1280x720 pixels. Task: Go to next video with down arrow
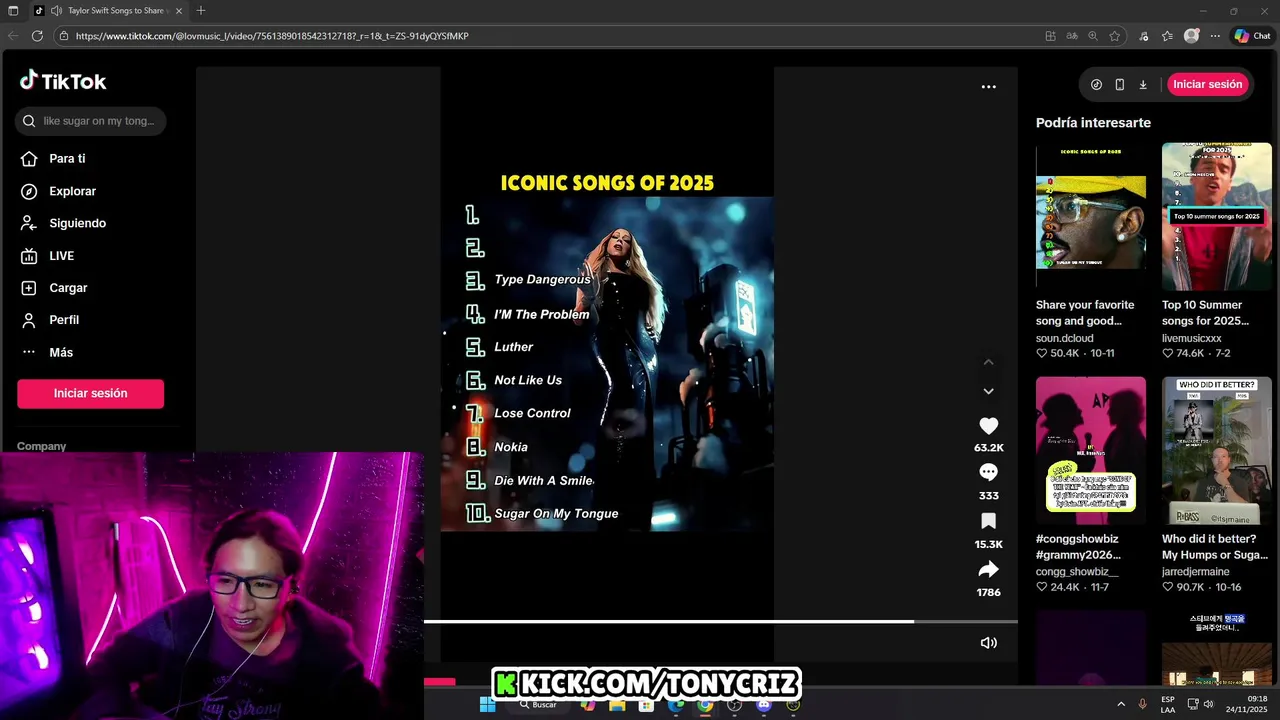[988, 391]
